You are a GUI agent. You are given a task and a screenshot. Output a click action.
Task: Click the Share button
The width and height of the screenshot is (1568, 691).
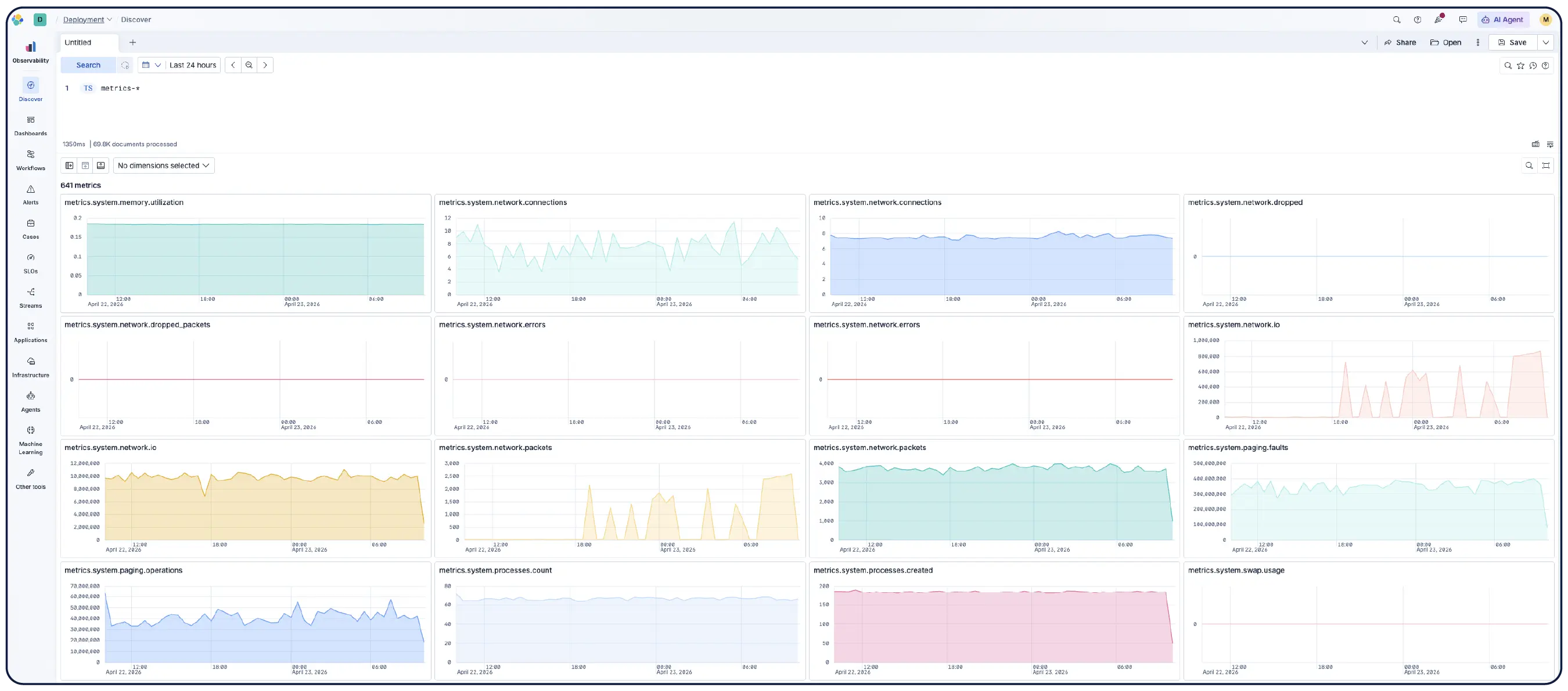click(x=1401, y=42)
